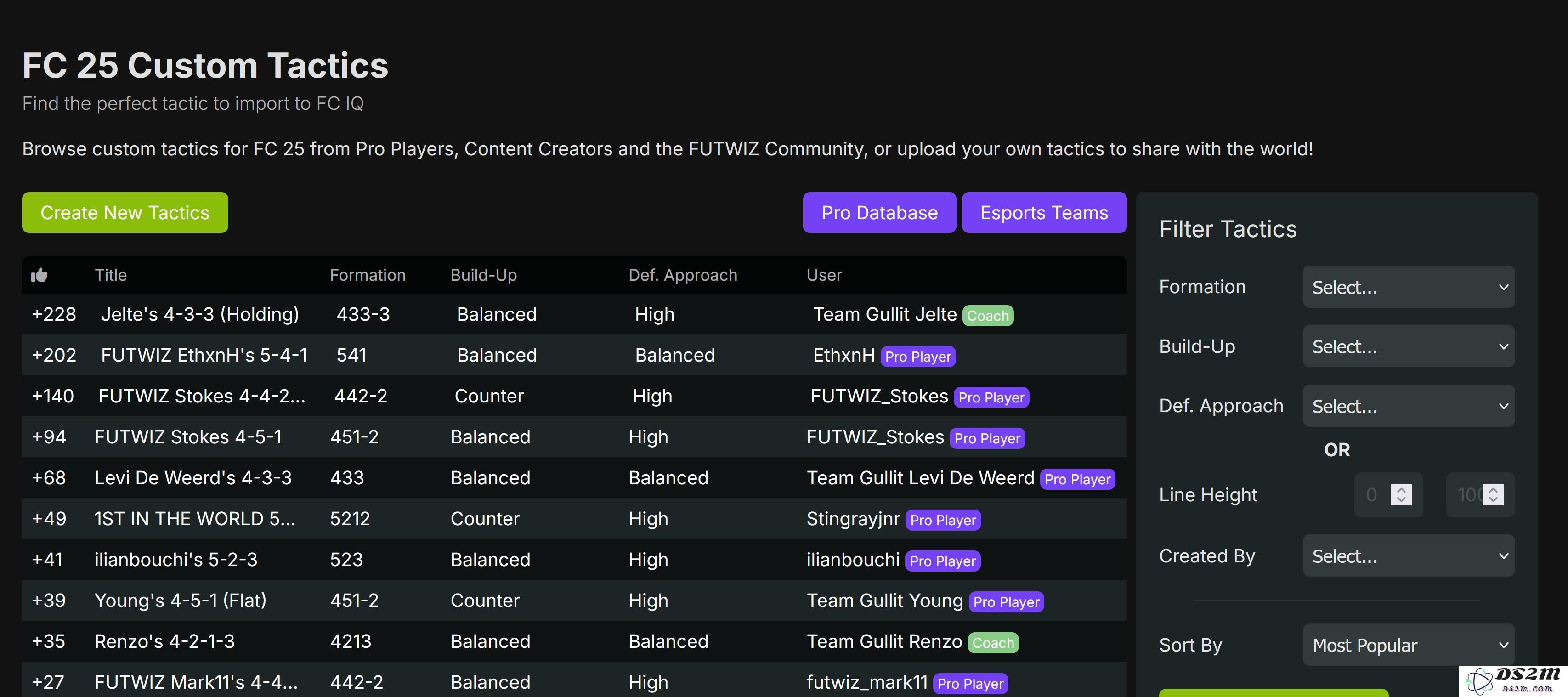The image size is (1568, 697).
Task: Click the Pro Player badge beside EthxnH
Action: (x=918, y=356)
